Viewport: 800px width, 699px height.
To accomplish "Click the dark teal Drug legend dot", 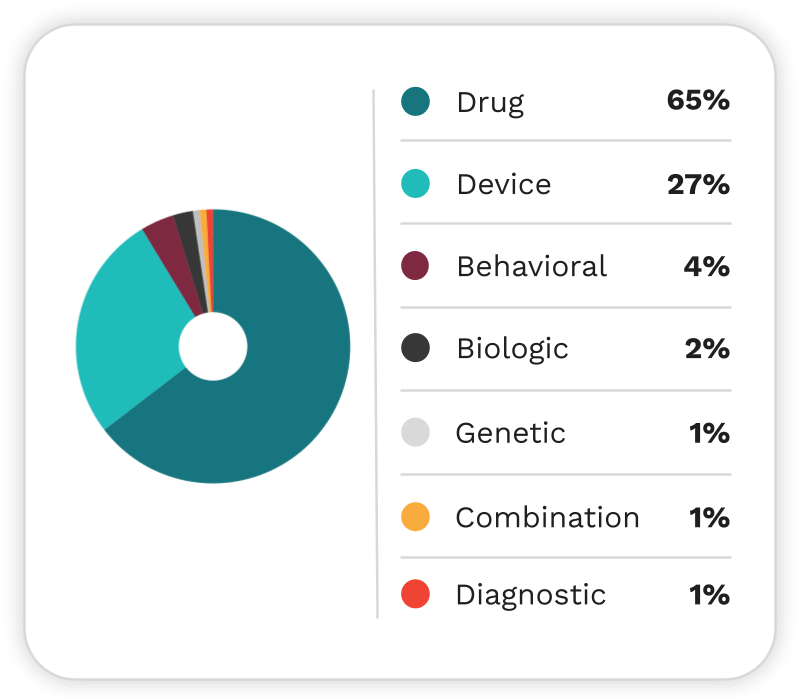I will point(415,101).
